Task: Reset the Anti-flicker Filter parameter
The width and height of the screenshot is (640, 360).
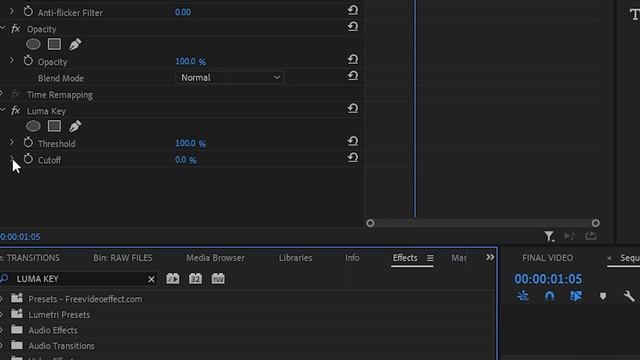Action: [353, 10]
